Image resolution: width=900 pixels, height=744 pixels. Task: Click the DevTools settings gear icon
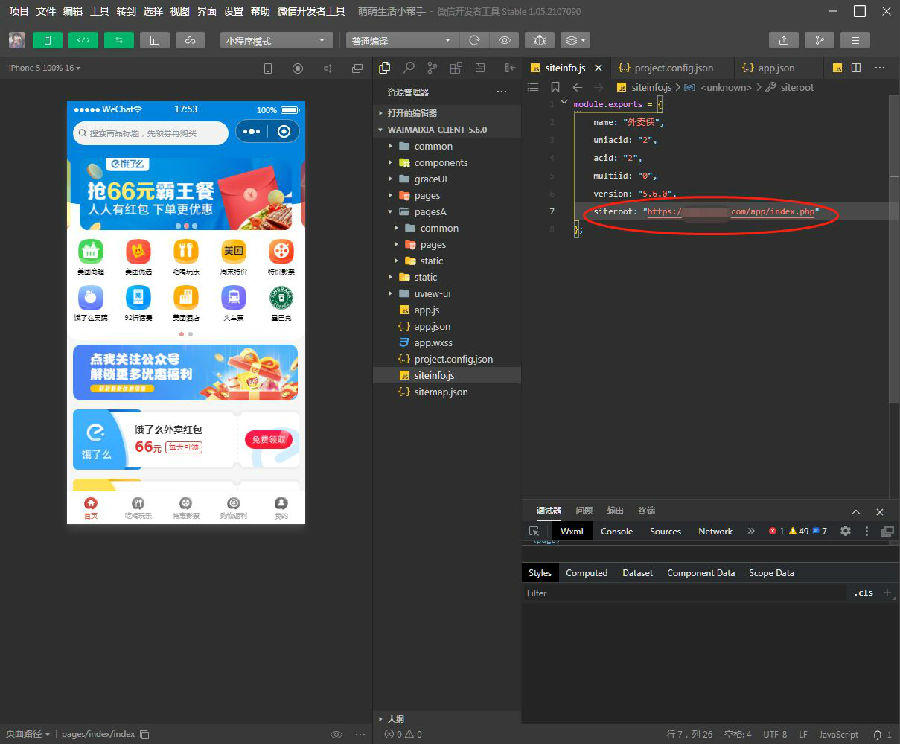click(x=845, y=531)
